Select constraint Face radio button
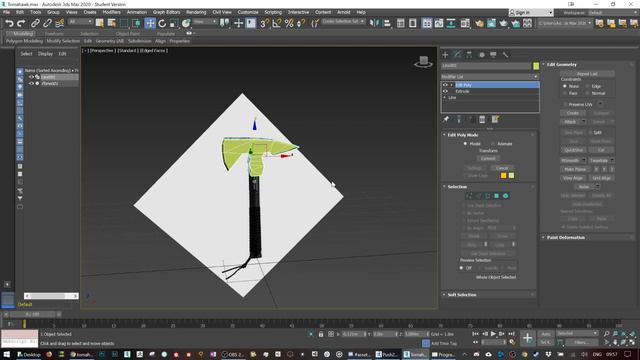The image size is (640, 360). coord(565,93)
